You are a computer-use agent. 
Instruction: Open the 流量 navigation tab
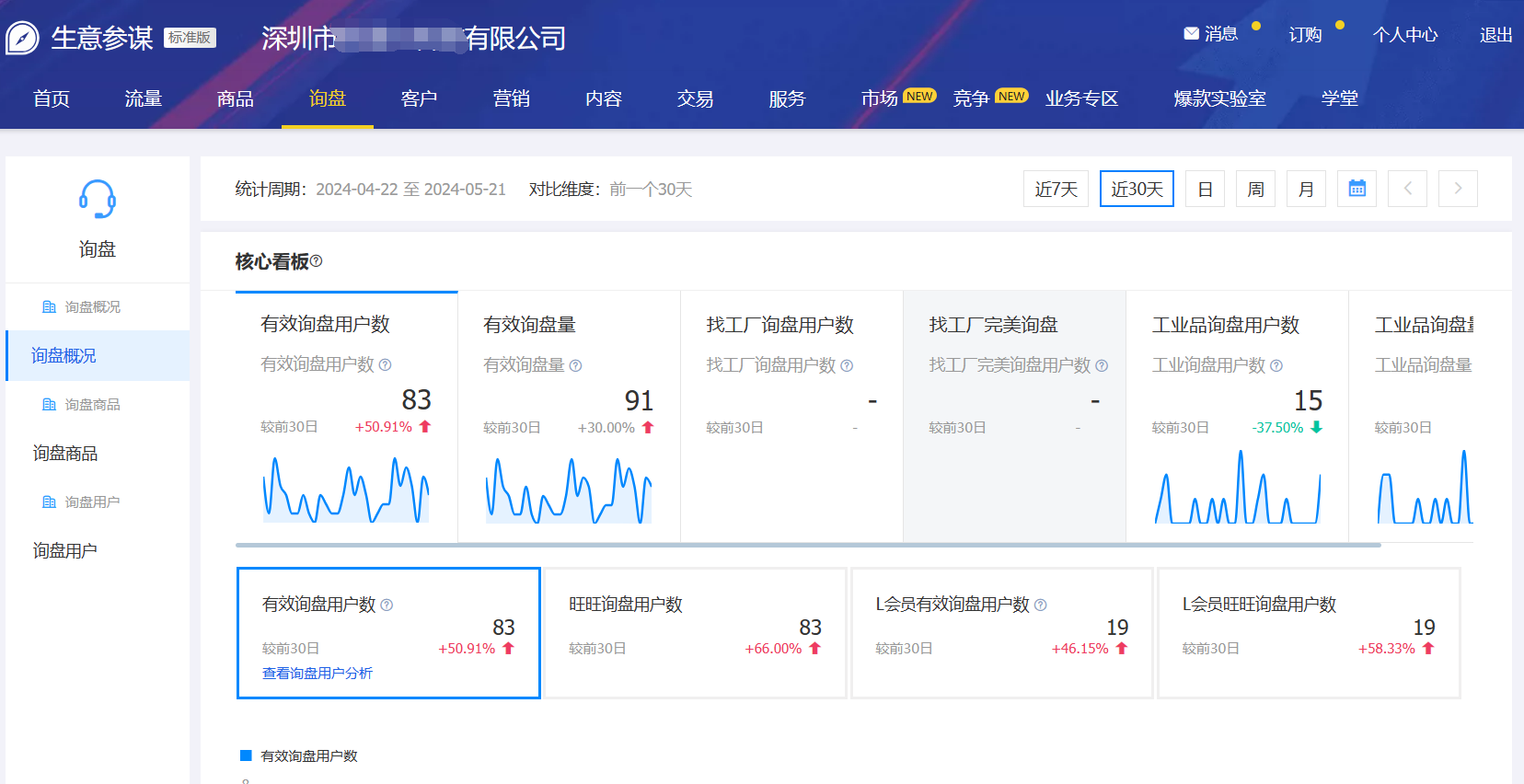click(144, 98)
